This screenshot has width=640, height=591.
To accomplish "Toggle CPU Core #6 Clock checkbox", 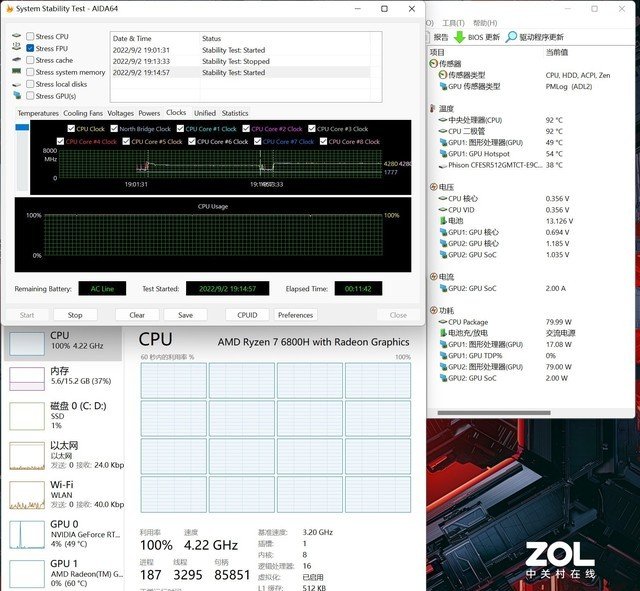I will coord(192,141).
